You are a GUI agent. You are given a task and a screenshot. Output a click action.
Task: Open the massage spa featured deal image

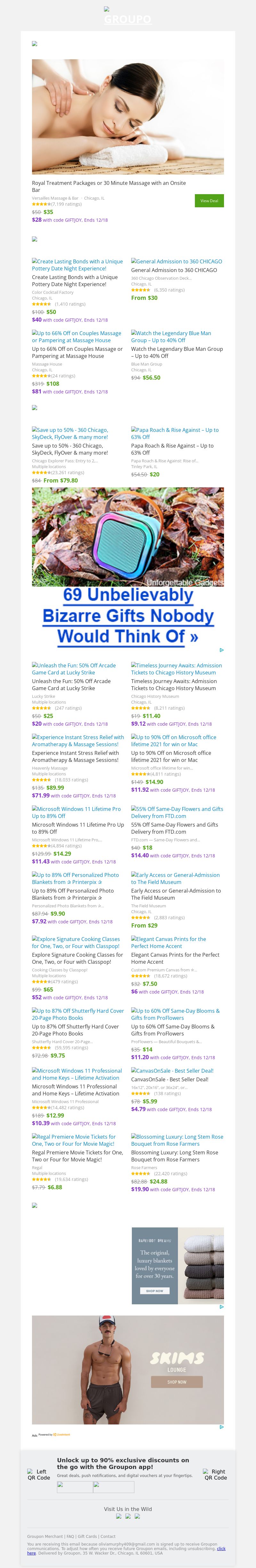128,117
